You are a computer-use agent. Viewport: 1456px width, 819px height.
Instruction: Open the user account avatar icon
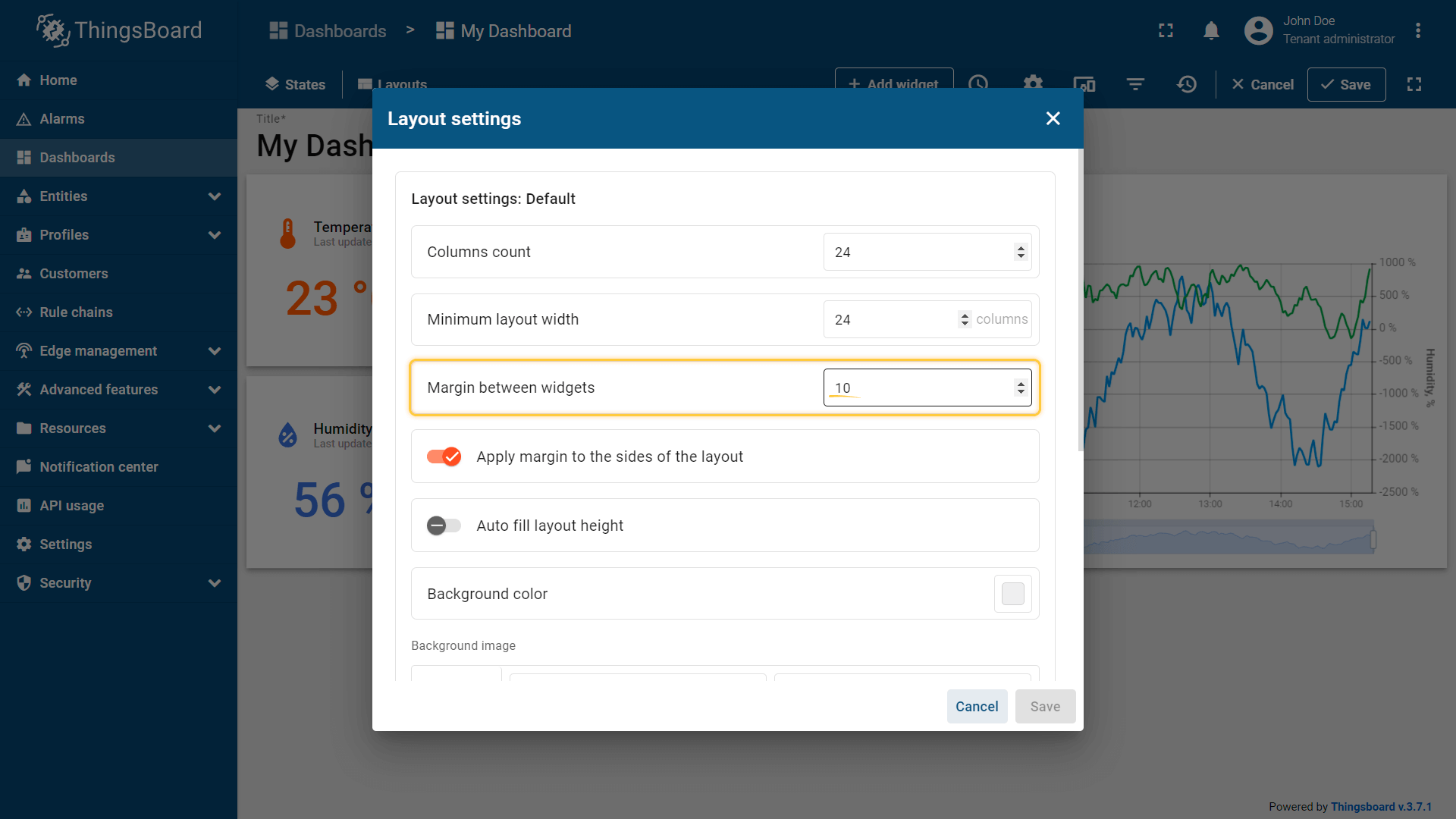coord(1258,31)
